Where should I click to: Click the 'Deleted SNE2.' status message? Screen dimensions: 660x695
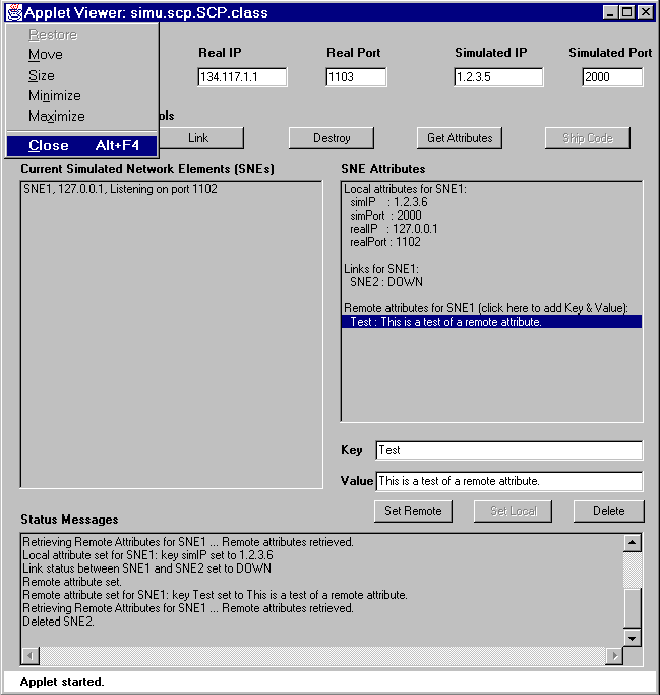point(58,622)
